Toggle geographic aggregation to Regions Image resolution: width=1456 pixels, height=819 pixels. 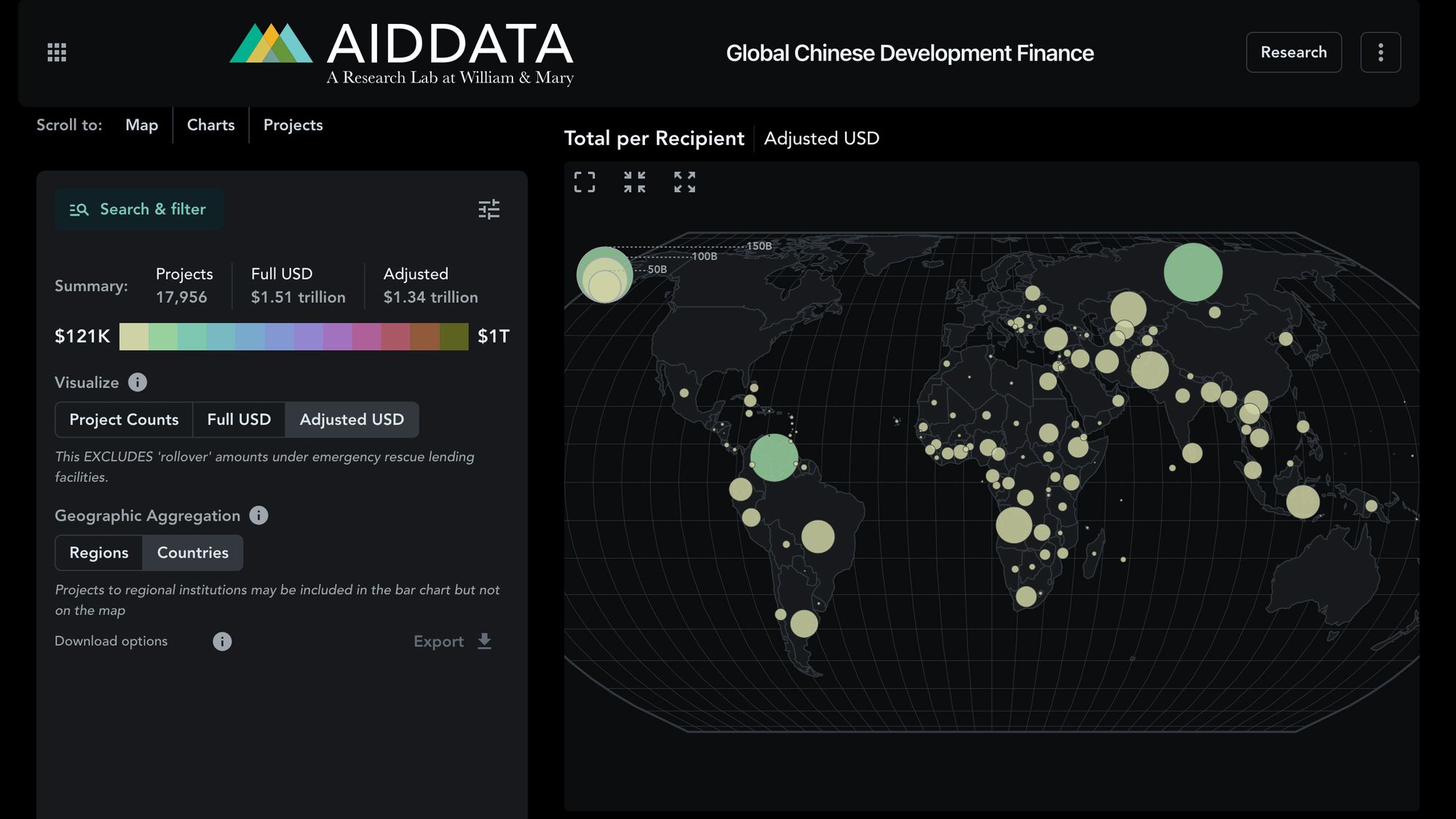99,553
